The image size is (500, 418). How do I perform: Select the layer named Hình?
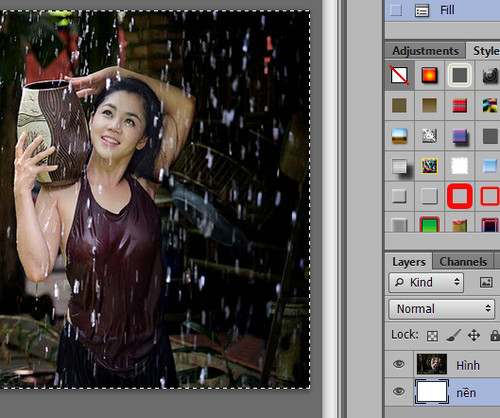point(468,365)
